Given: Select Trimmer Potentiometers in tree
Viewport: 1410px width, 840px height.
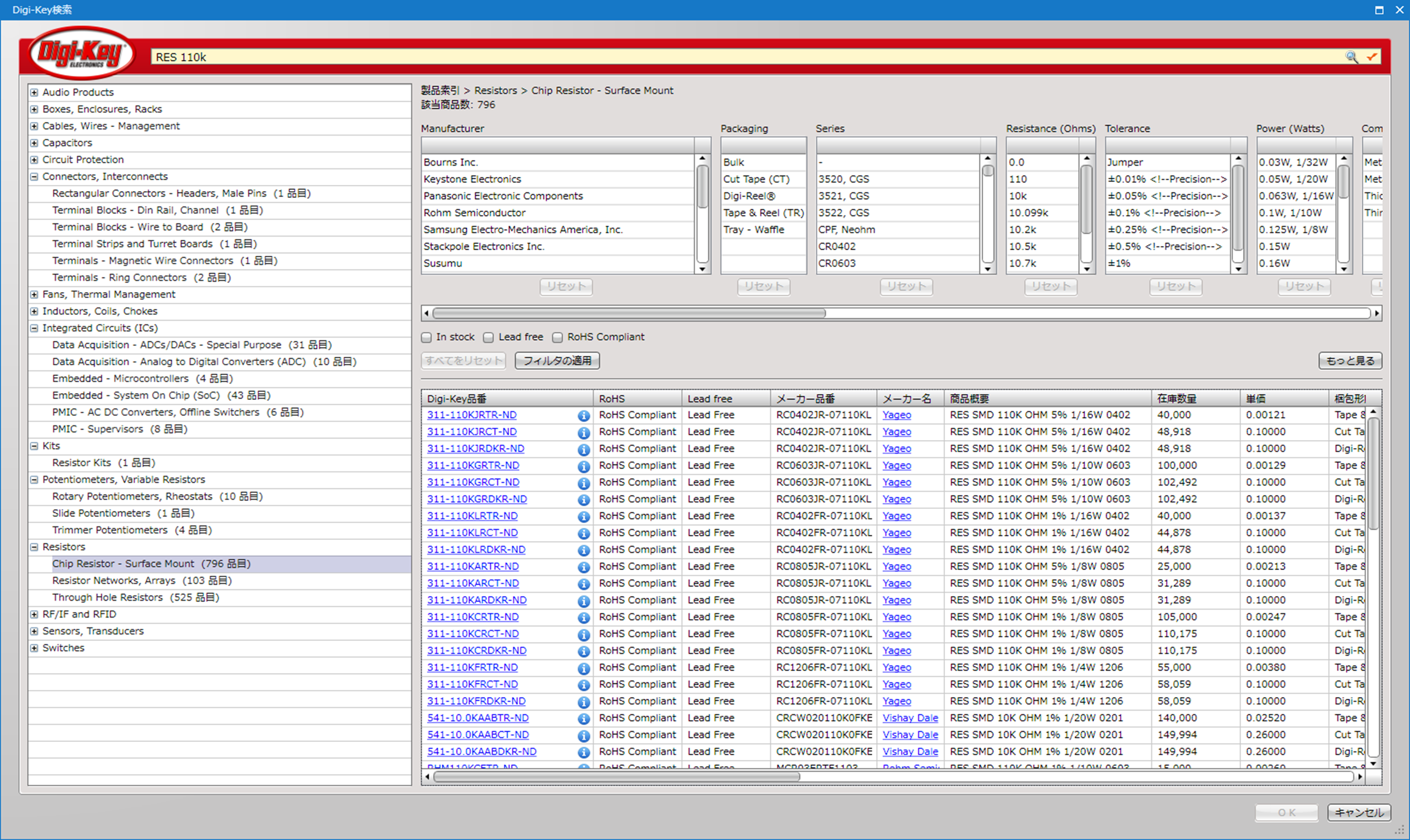Looking at the screenshot, I should click(x=132, y=530).
